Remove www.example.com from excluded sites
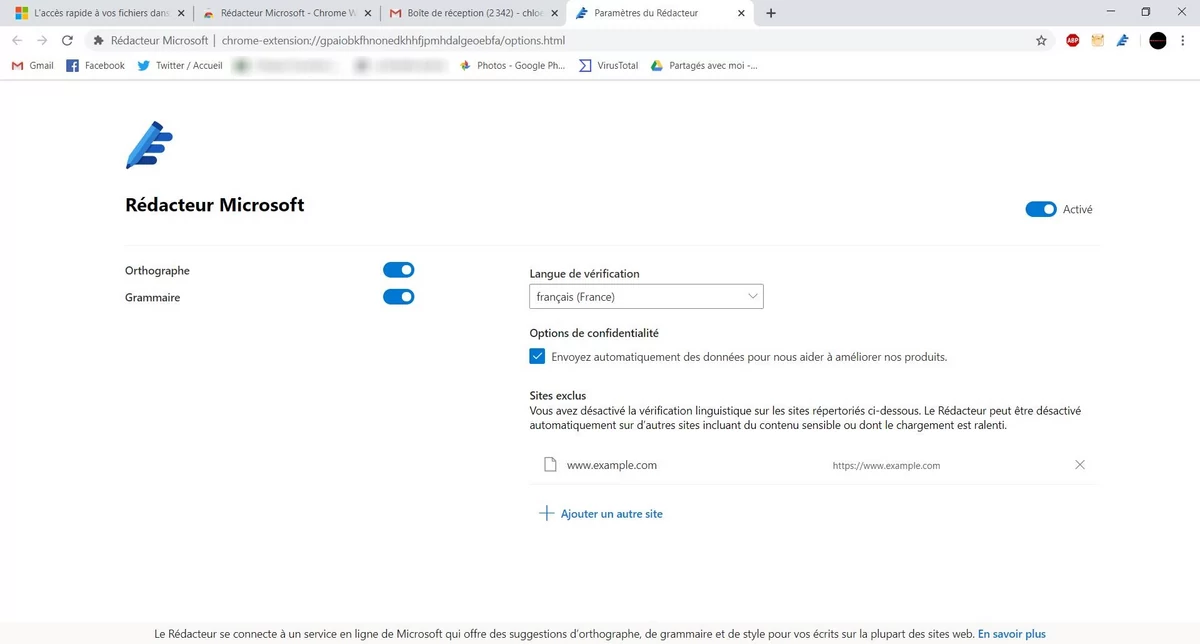The image size is (1200, 644). [1079, 465]
